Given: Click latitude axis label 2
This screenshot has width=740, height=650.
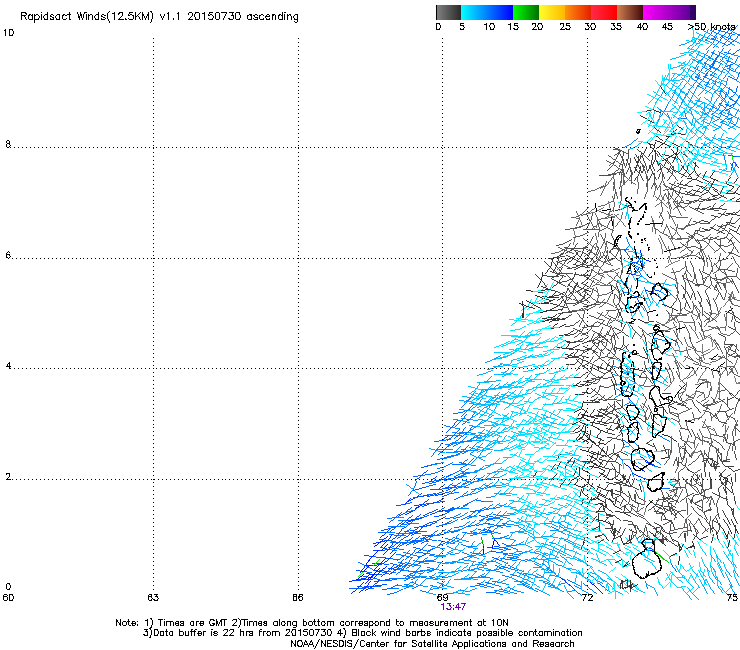Looking at the screenshot, I should tap(8, 477).
